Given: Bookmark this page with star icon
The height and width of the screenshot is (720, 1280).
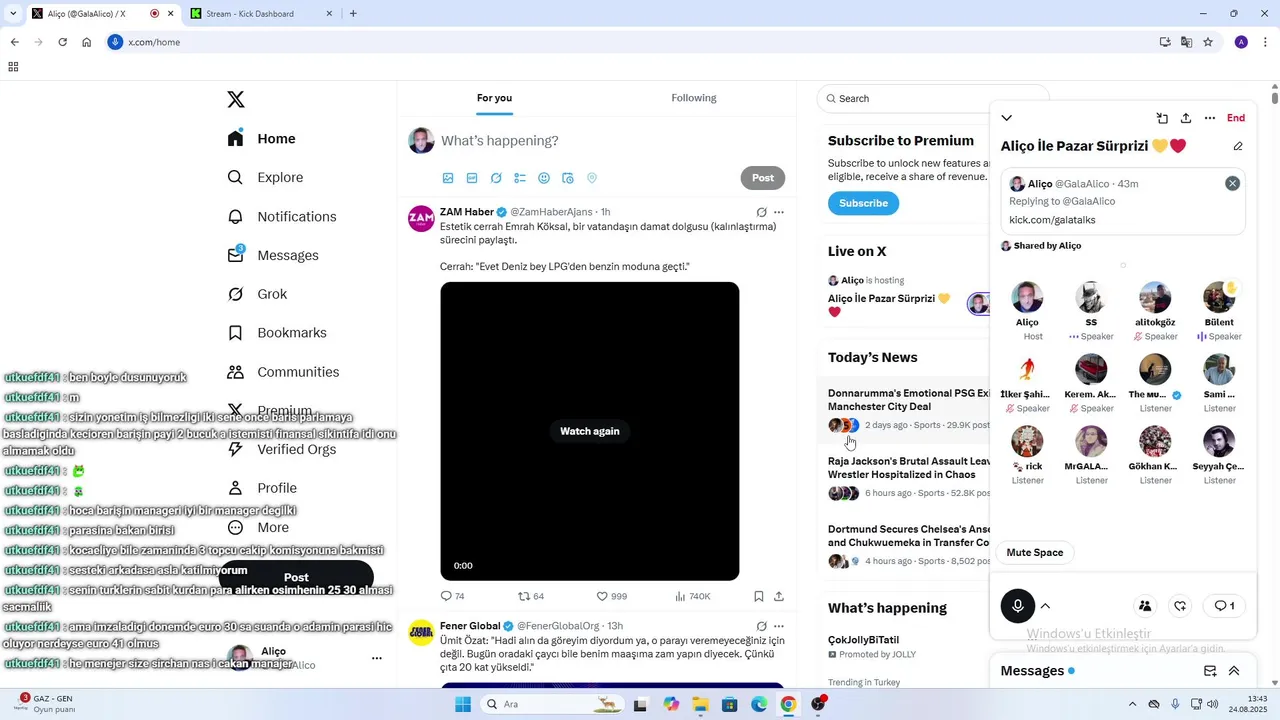Looking at the screenshot, I should pos(1208,42).
